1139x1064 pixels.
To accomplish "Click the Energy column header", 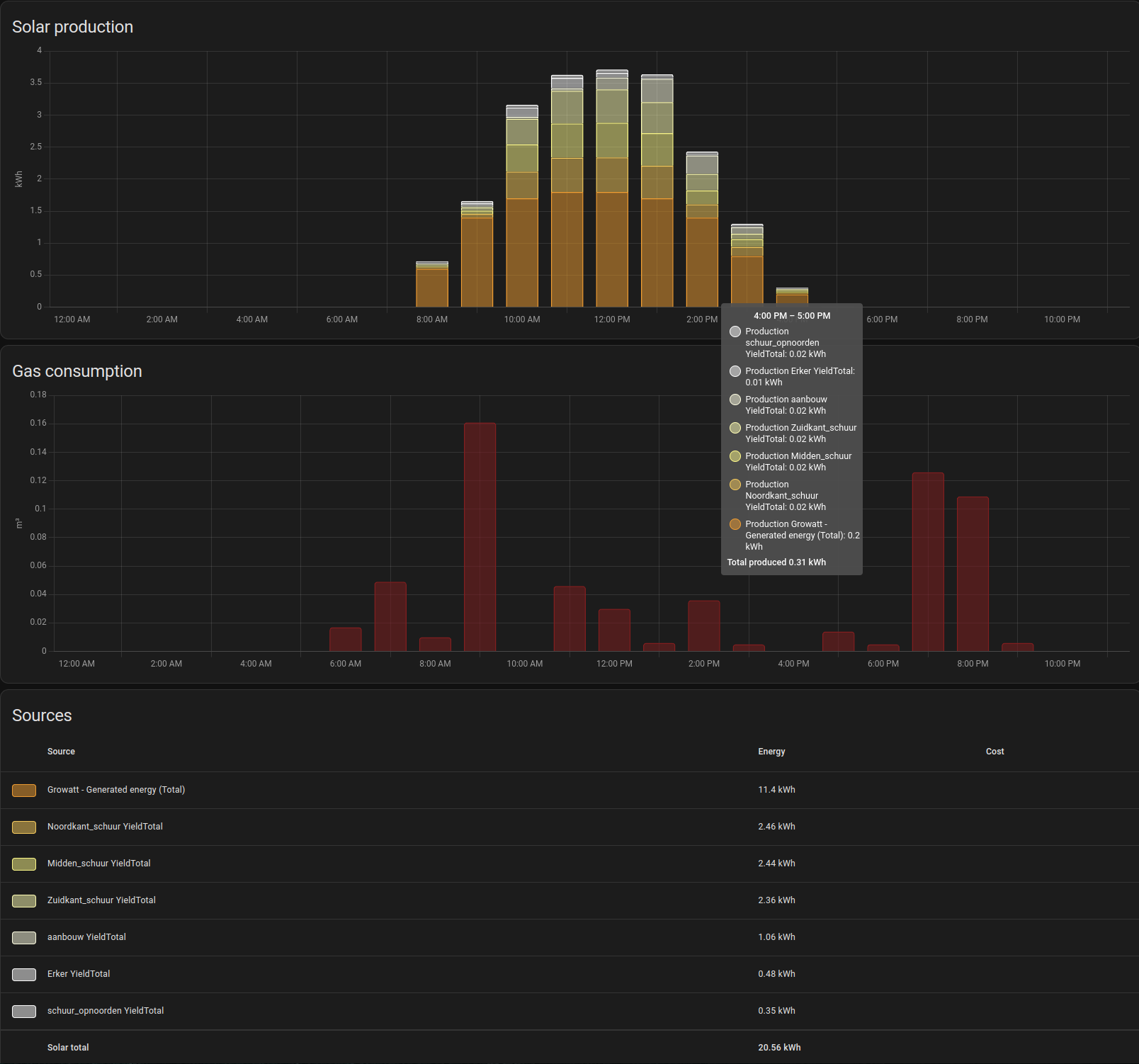I will 771,752.
